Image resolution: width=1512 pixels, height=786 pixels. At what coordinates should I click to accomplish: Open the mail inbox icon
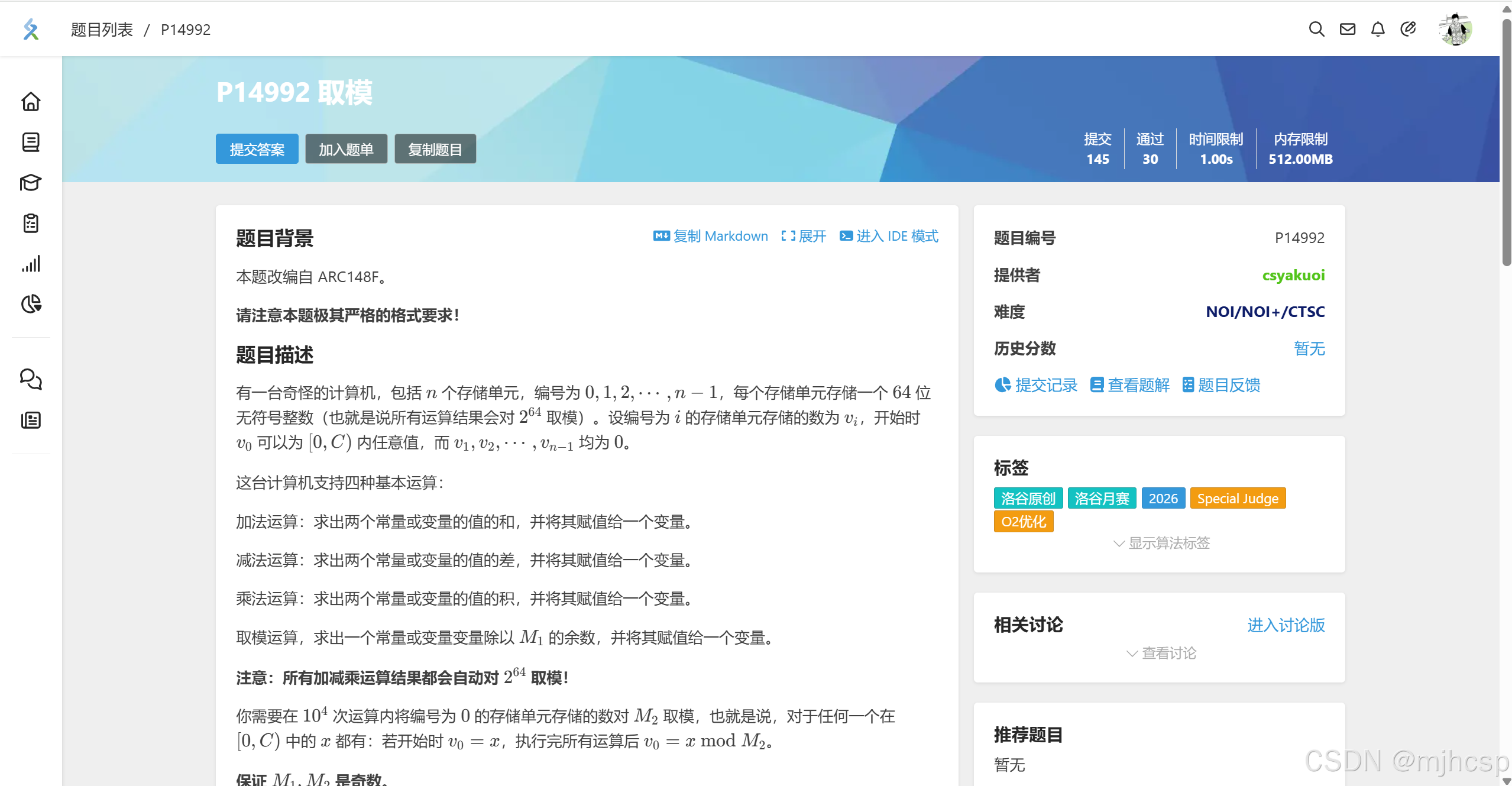pos(1347,29)
